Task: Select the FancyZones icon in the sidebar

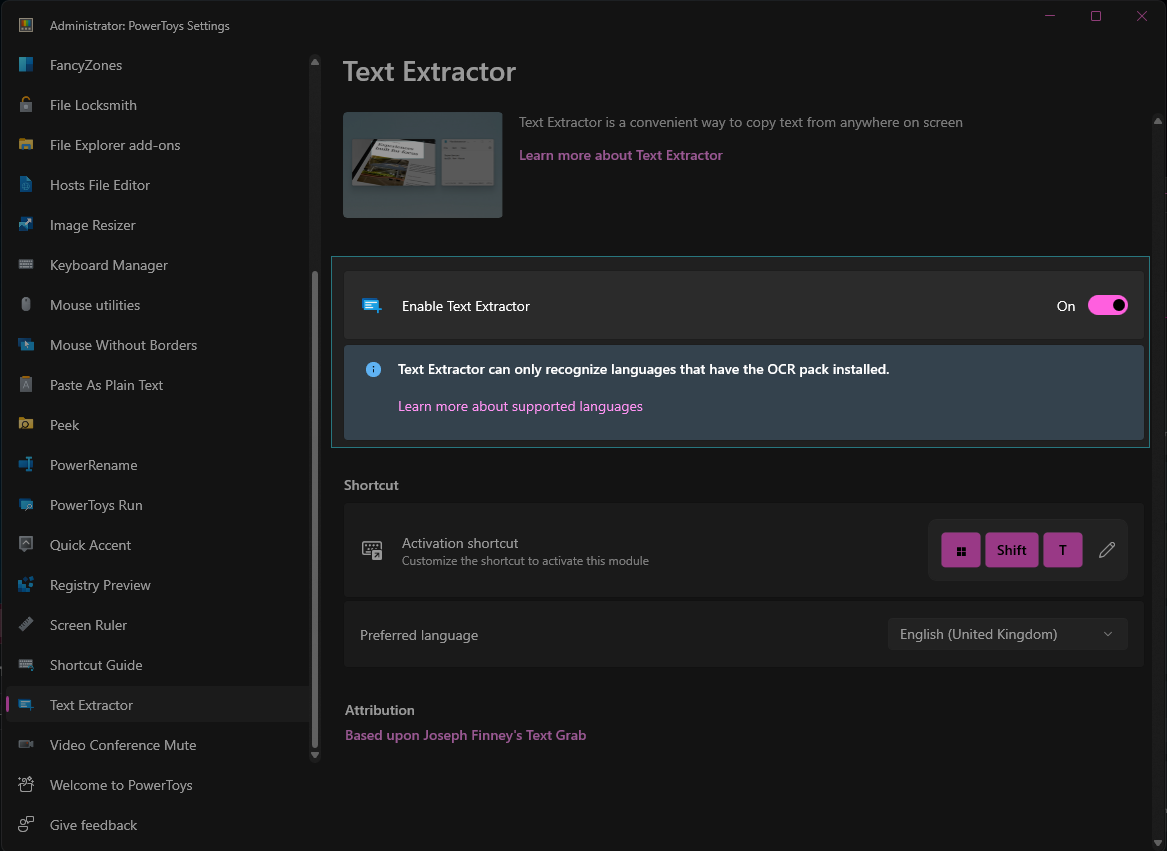Action: (x=26, y=65)
